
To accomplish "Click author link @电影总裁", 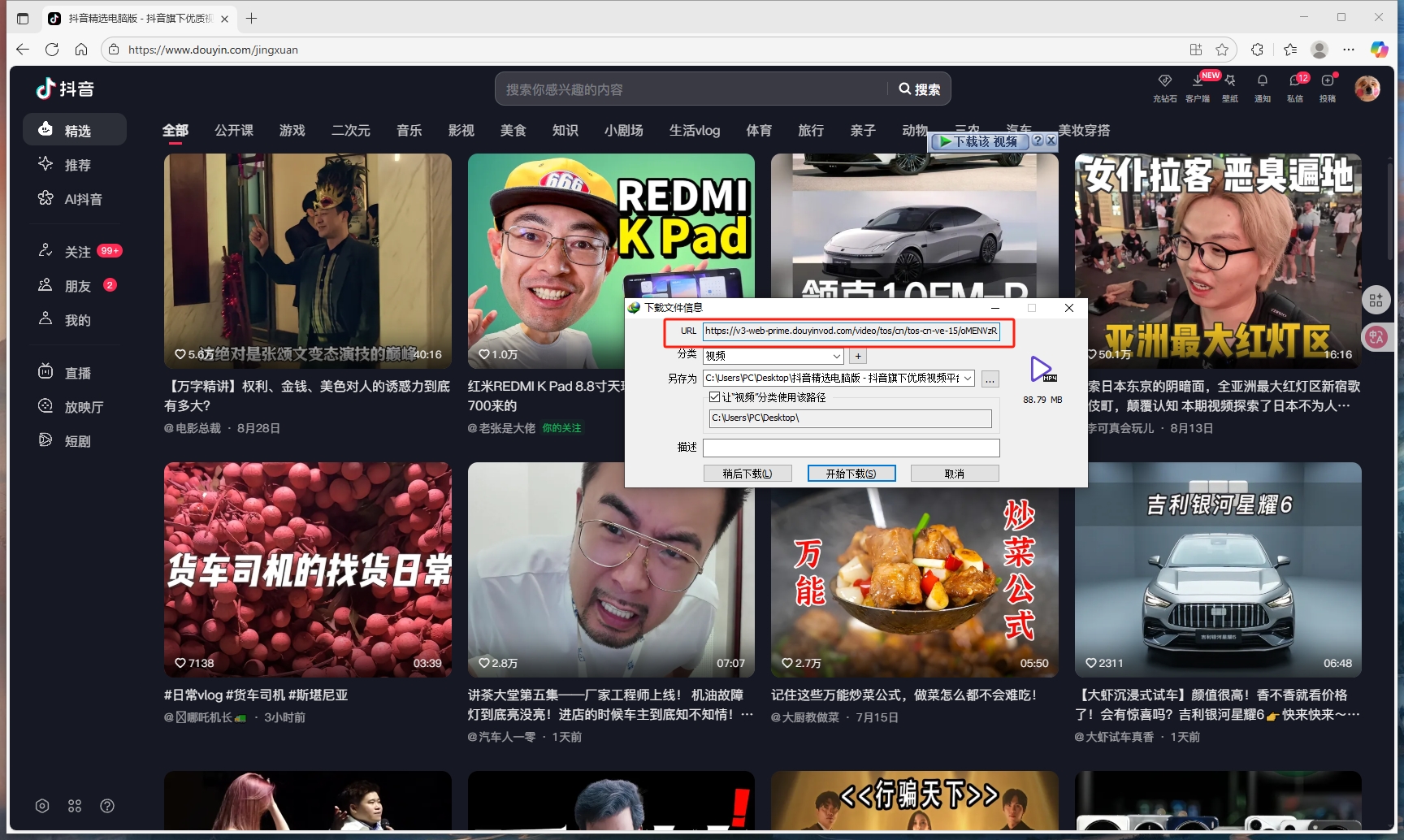I will [193, 428].
